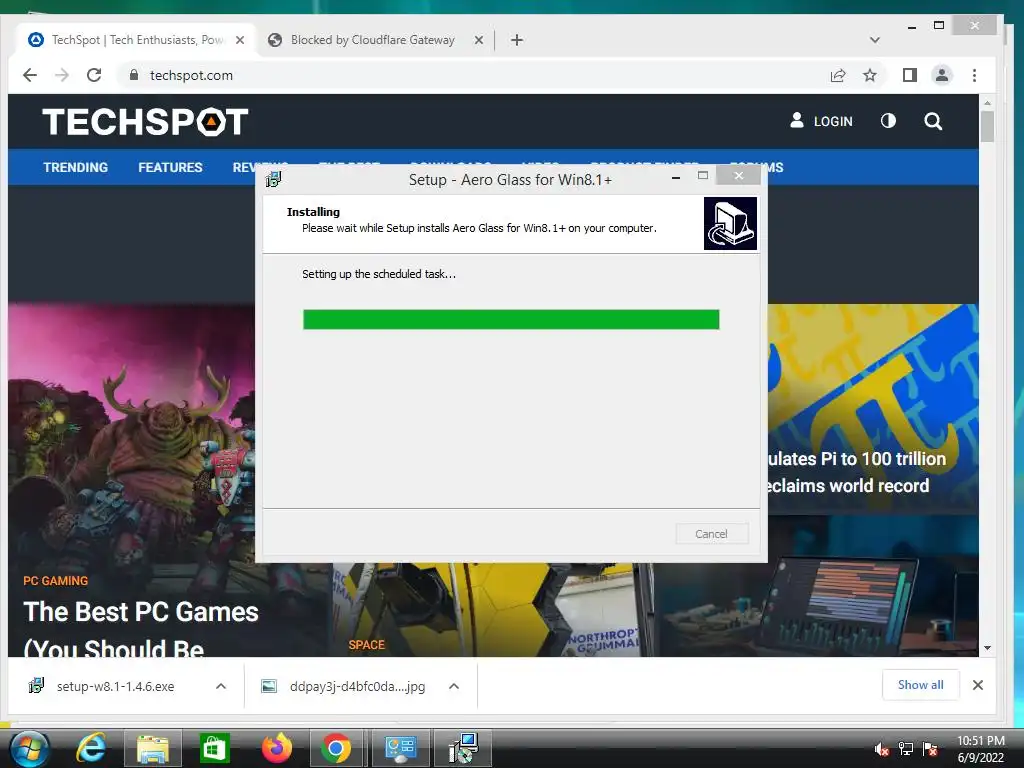Bookmark this page with the star icon
Image resolution: width=1024 pixels, height=768 pixels.
pos(870,76)
